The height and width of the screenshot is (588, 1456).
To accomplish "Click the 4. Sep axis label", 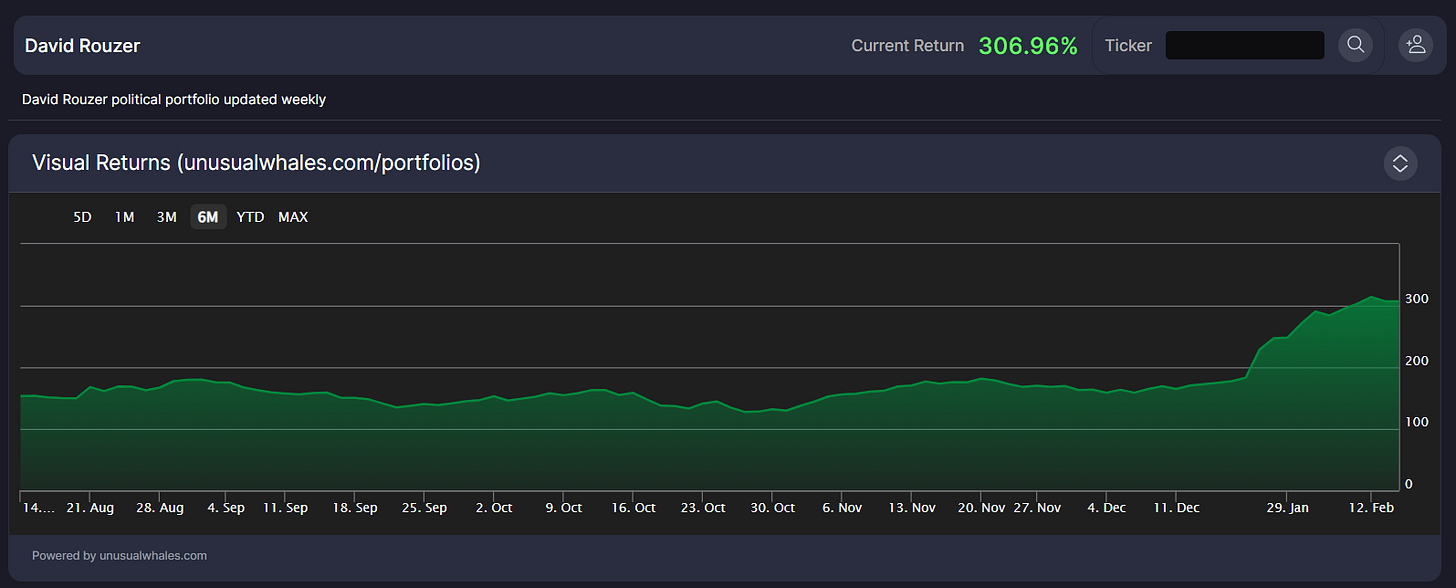I will 227,508.
